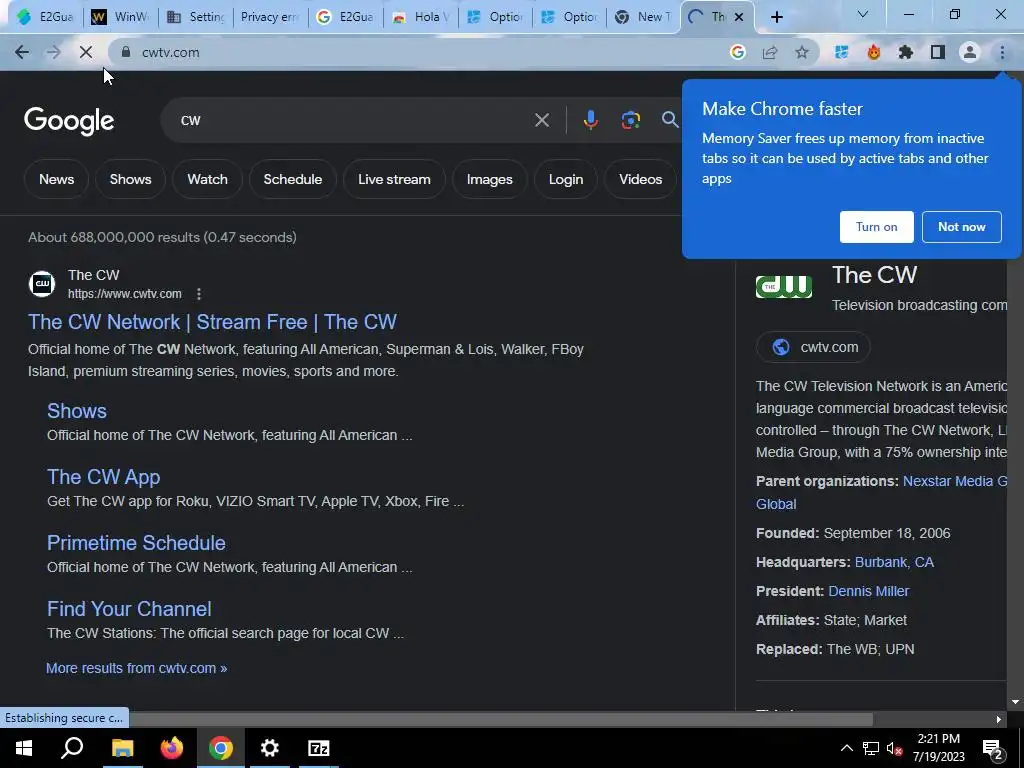The image size is (1024, 768).
Task: Open the Extensions puzzle icon
Action: [906, 52]
